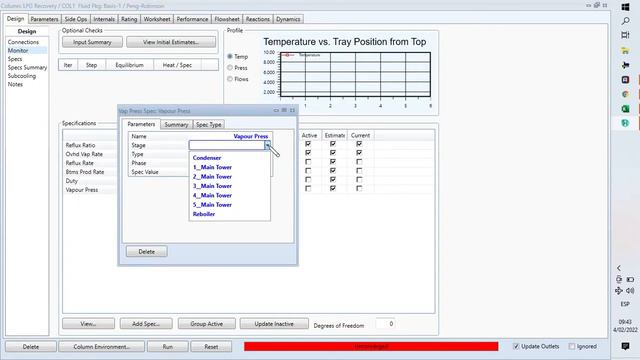
Task: Run the column solver
Action: (x=168, y=347)
